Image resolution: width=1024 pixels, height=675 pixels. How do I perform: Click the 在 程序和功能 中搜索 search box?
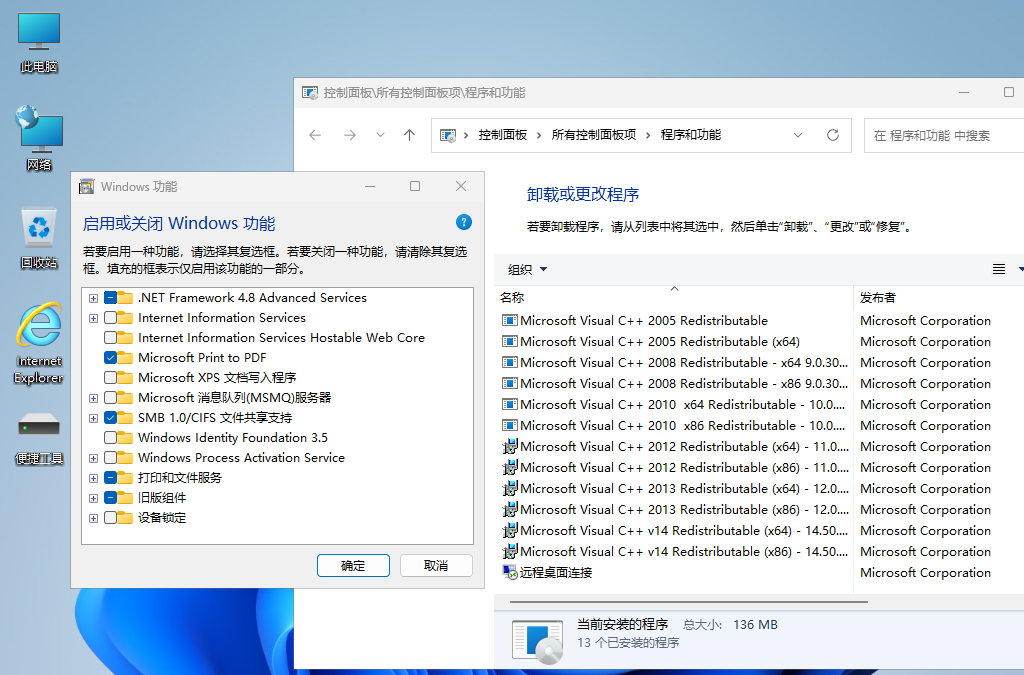click(x=944, y=135)
